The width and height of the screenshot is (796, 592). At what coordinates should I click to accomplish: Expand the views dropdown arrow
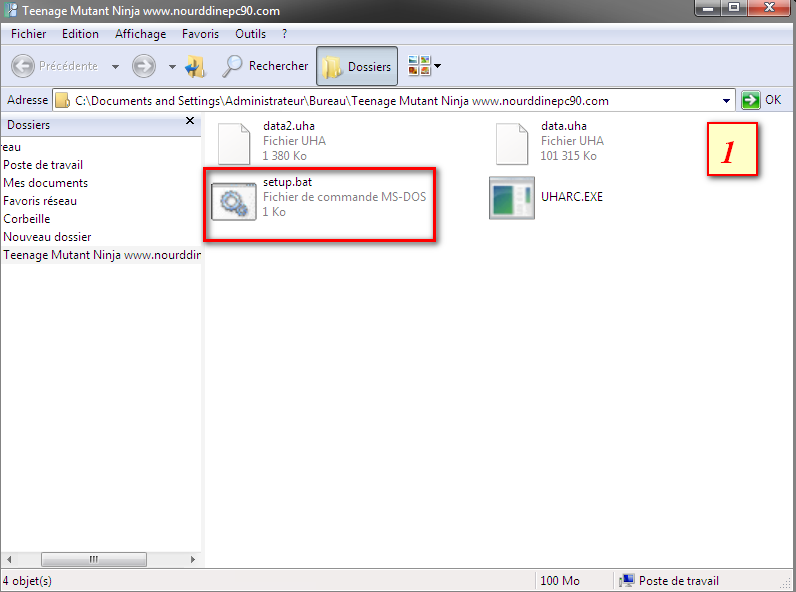coord(437,66)
